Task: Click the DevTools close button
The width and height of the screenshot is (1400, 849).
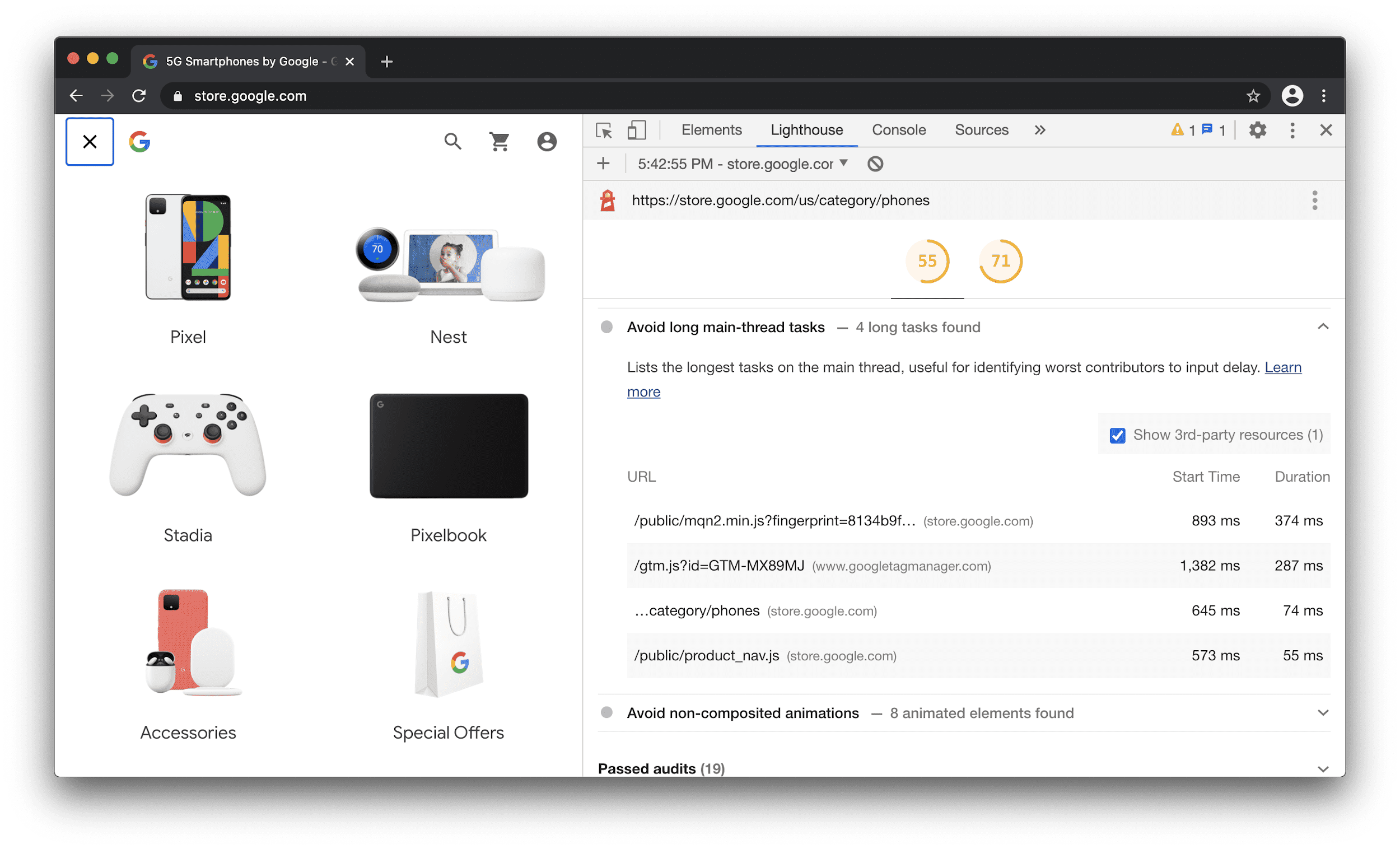Action: (1326, 131)
